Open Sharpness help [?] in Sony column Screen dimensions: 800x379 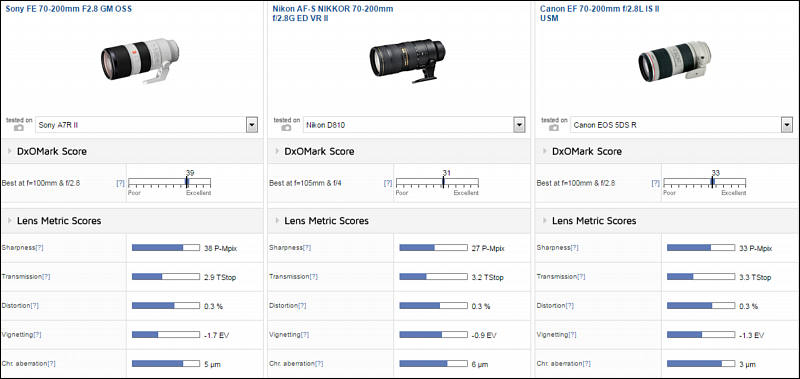tap(39, 247)
